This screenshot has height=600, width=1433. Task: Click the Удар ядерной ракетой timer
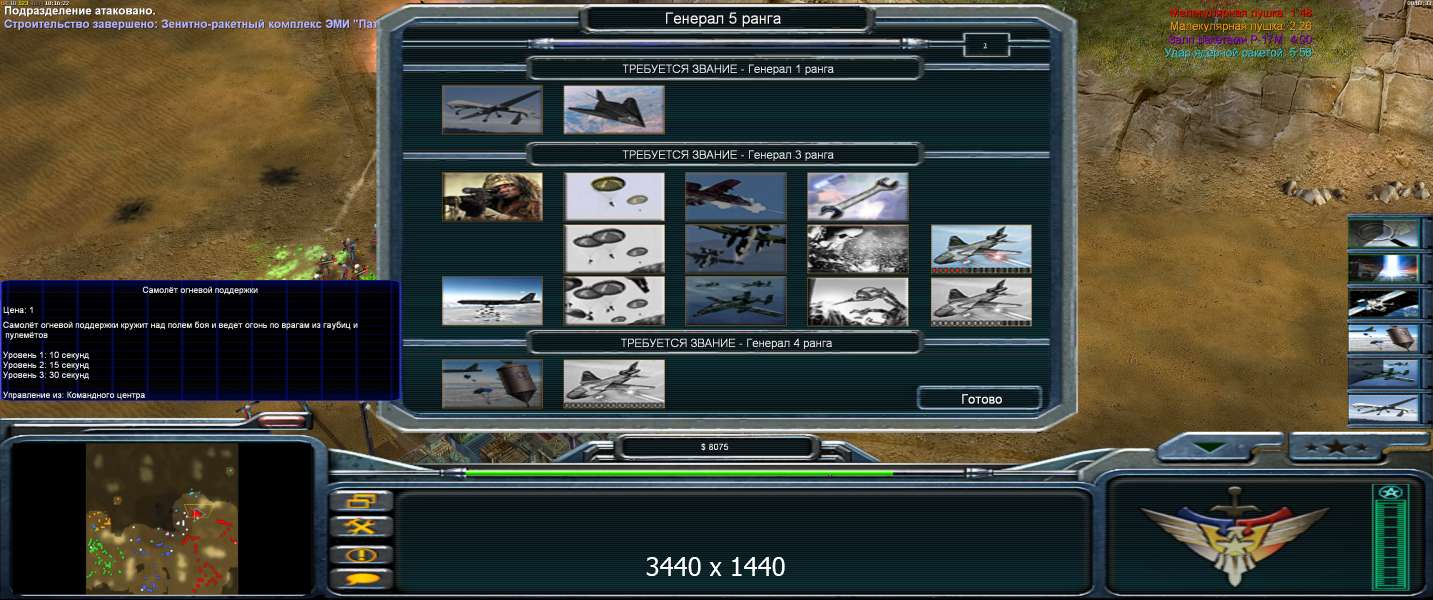tap(1238, 52)
